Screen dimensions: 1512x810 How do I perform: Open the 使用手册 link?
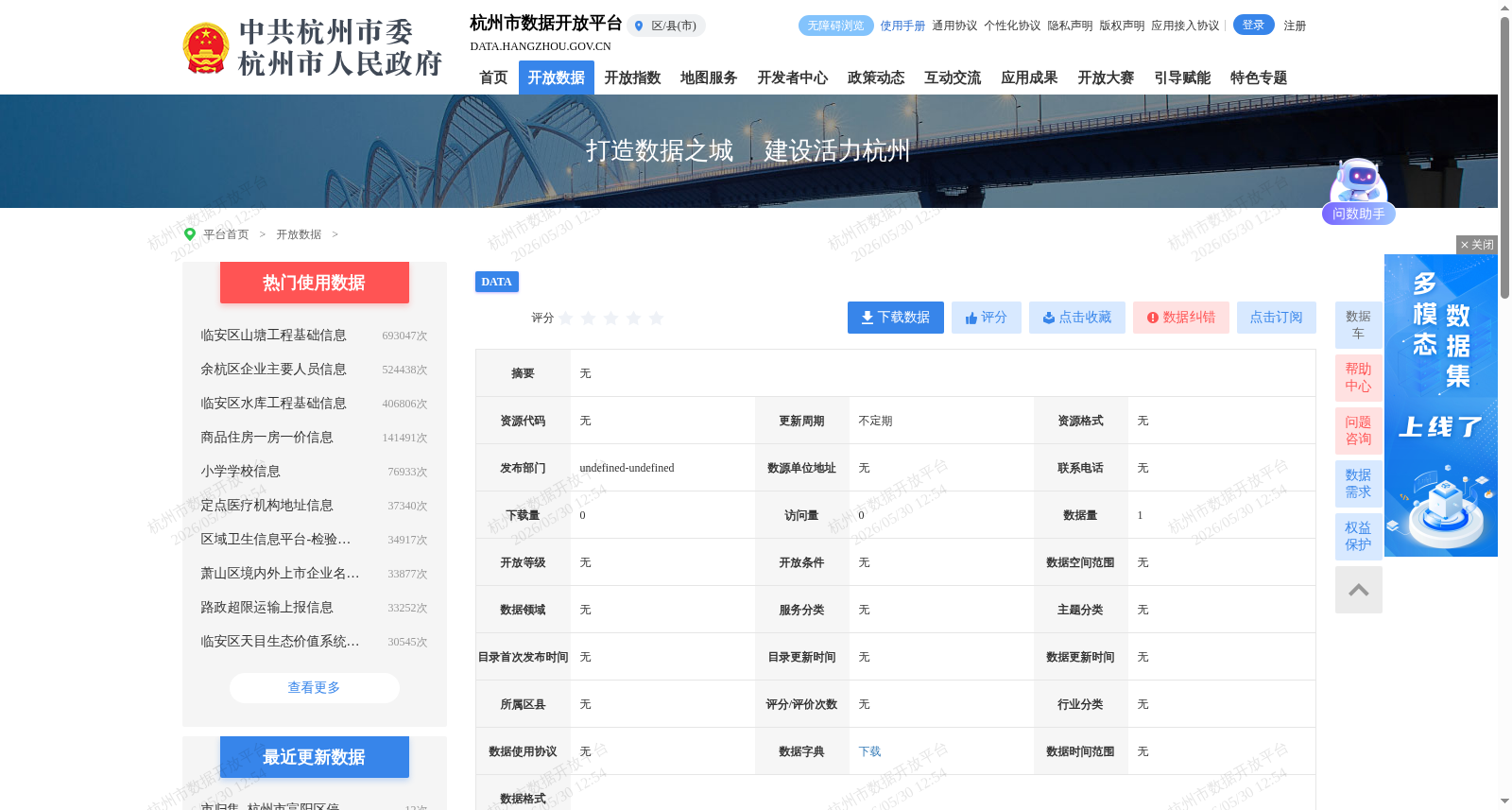[902, 26]
